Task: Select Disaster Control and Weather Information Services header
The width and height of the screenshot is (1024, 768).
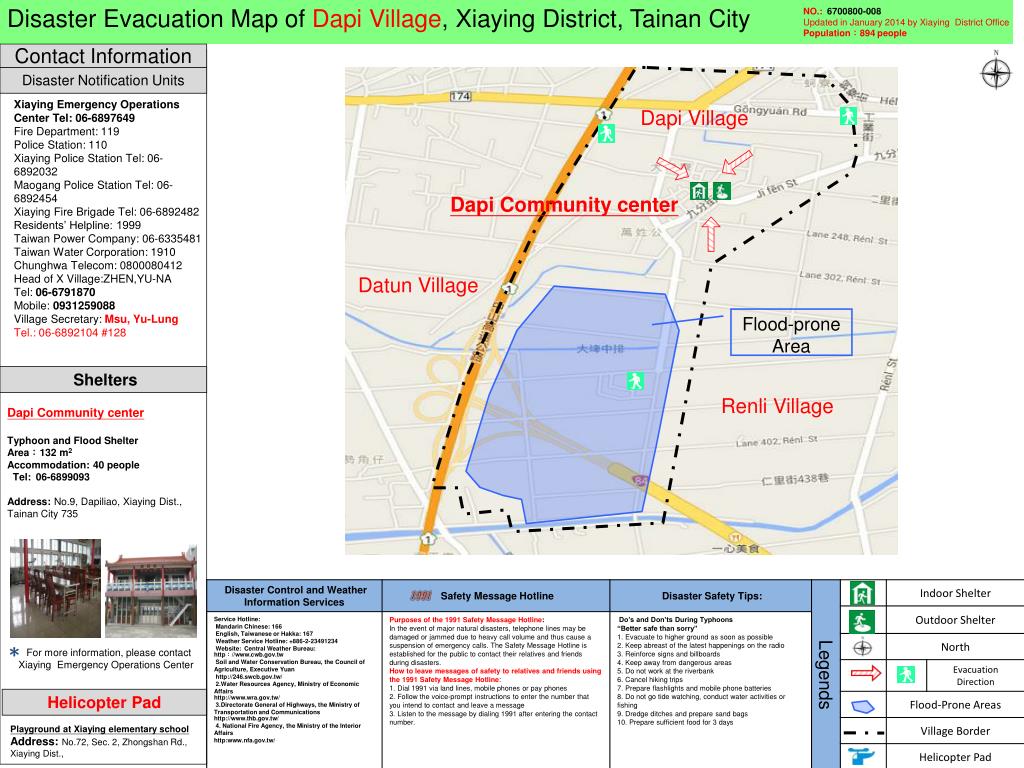Action: (x=295, y=596)
